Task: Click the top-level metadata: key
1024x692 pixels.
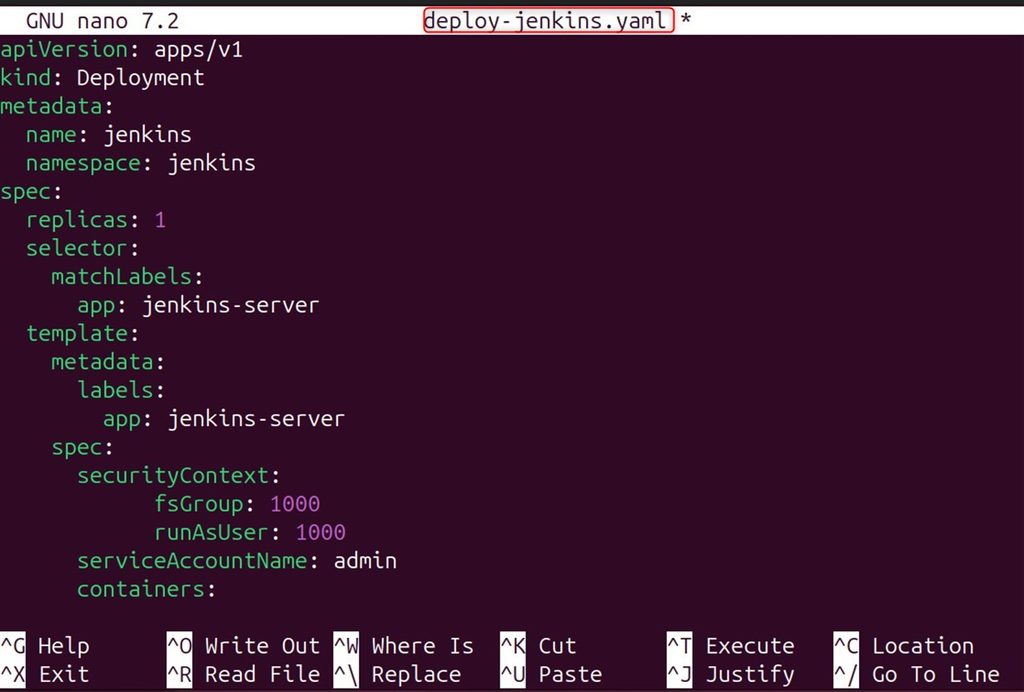Action: coord(56,106)
